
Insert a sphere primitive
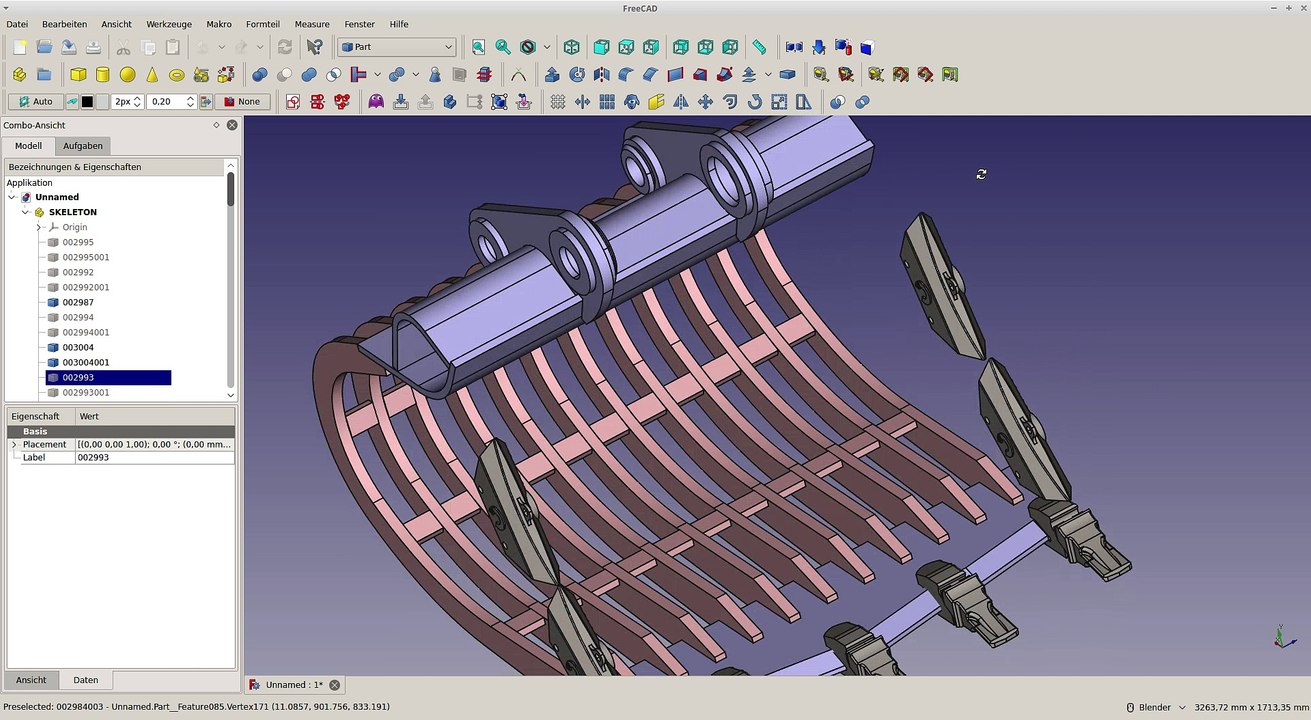[127, 74]
